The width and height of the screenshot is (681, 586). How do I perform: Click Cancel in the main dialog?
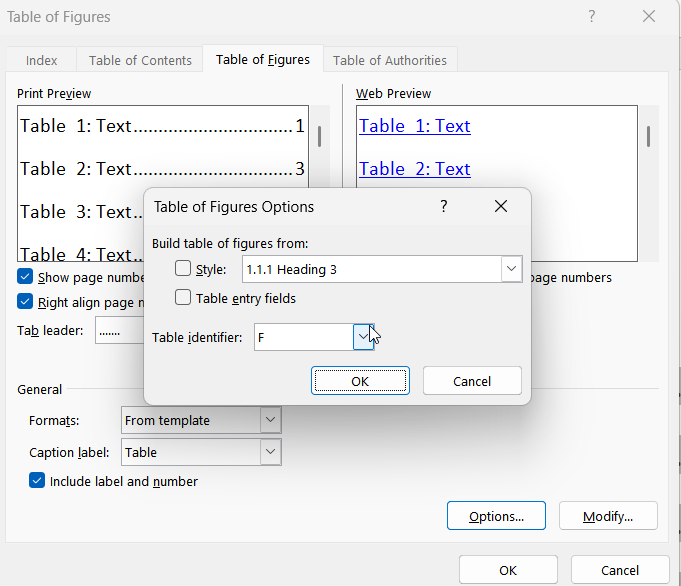pos(620,570)
